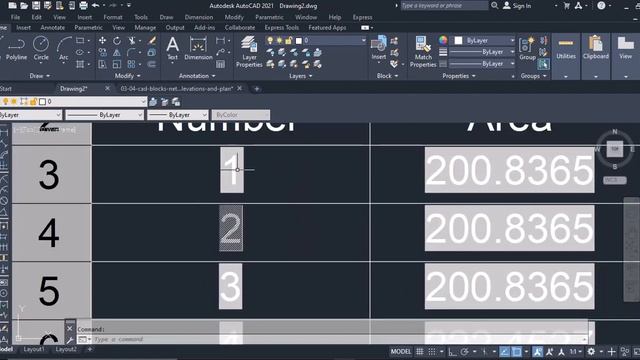Open the ribbon layer dropdown list
Image resolution: width=640 pixels, height=360 pixels.
(363, 40)
